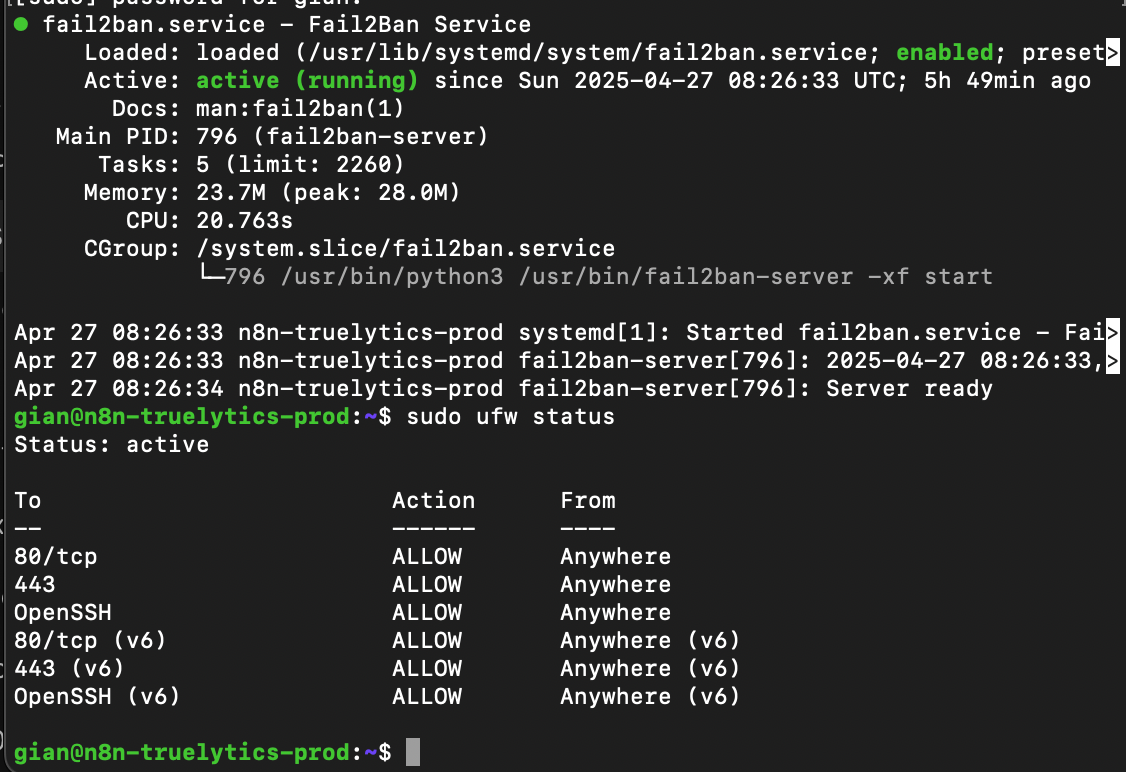Viewport: 1126px width, 772px height.
Task: Click the 'From' column header
Action: [587, 501]
